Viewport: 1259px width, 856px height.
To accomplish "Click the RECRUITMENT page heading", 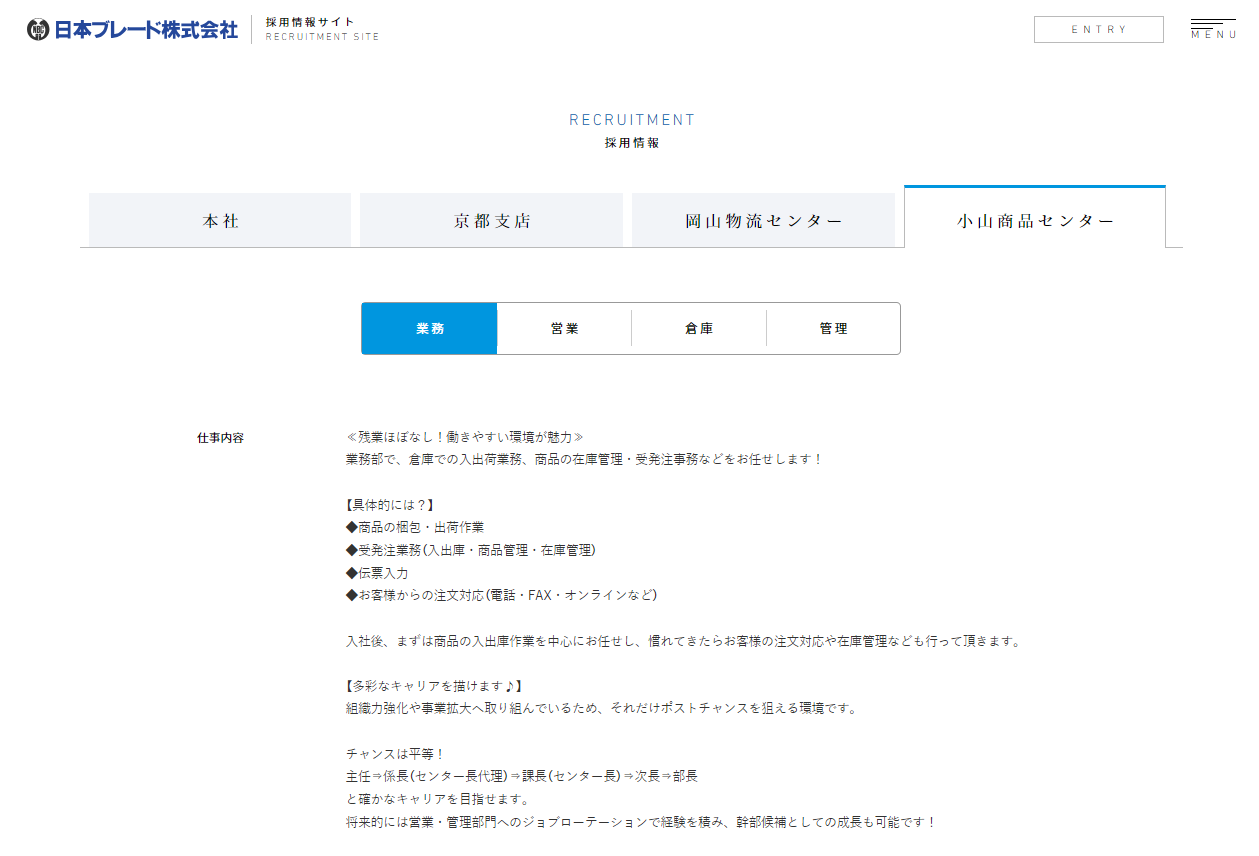I will click(x=631, y=120).
